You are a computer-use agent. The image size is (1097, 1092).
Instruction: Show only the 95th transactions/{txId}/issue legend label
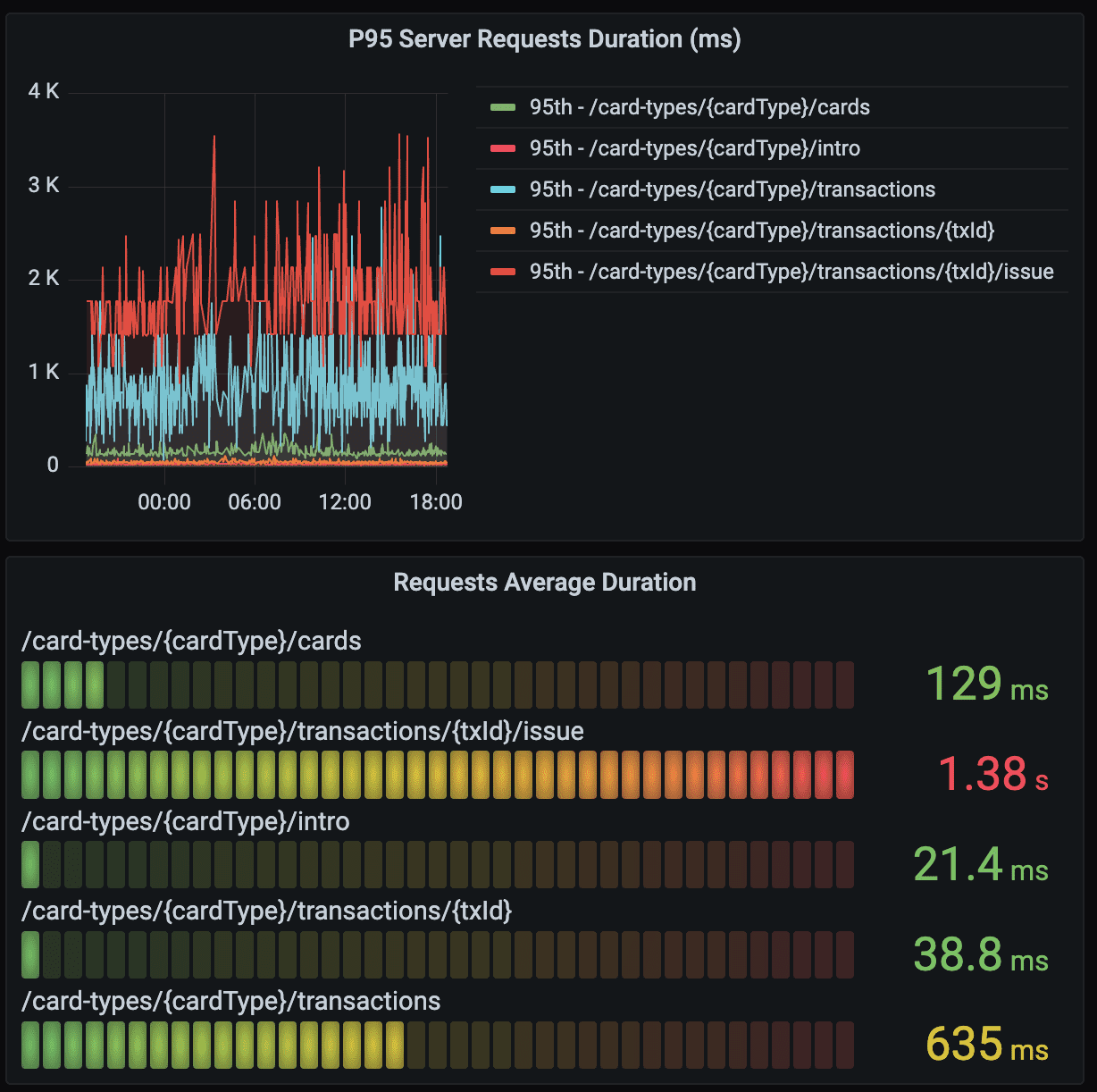(x=791, y=272)
